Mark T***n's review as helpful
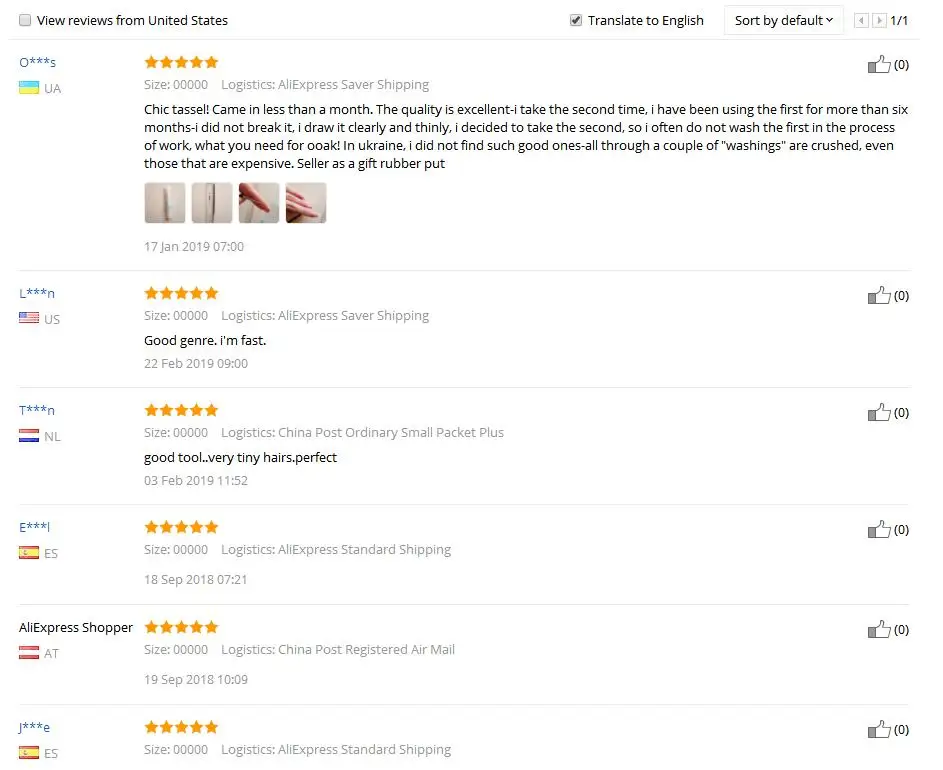The image size is (943, 770). [x=879, y=412]
